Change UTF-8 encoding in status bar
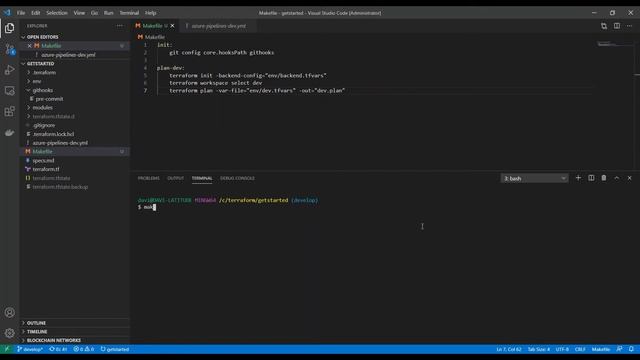This screenshot has height=360, width=640. [x=562, y=349]
